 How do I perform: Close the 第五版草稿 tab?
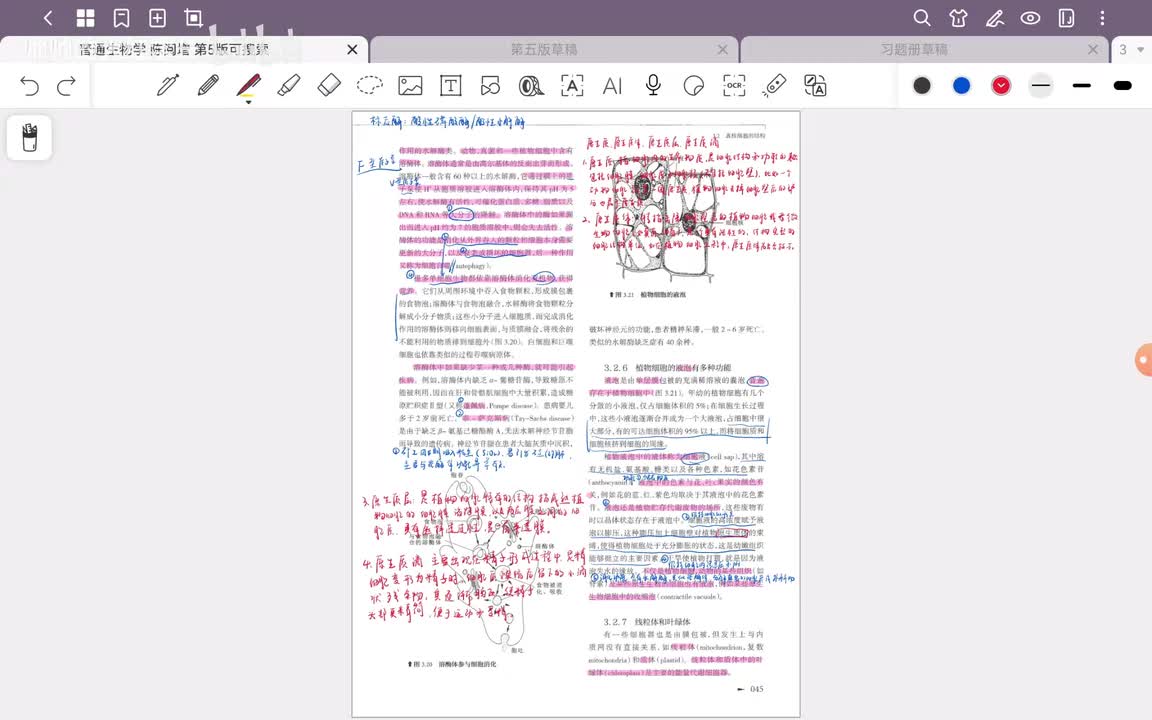point(722,49)
